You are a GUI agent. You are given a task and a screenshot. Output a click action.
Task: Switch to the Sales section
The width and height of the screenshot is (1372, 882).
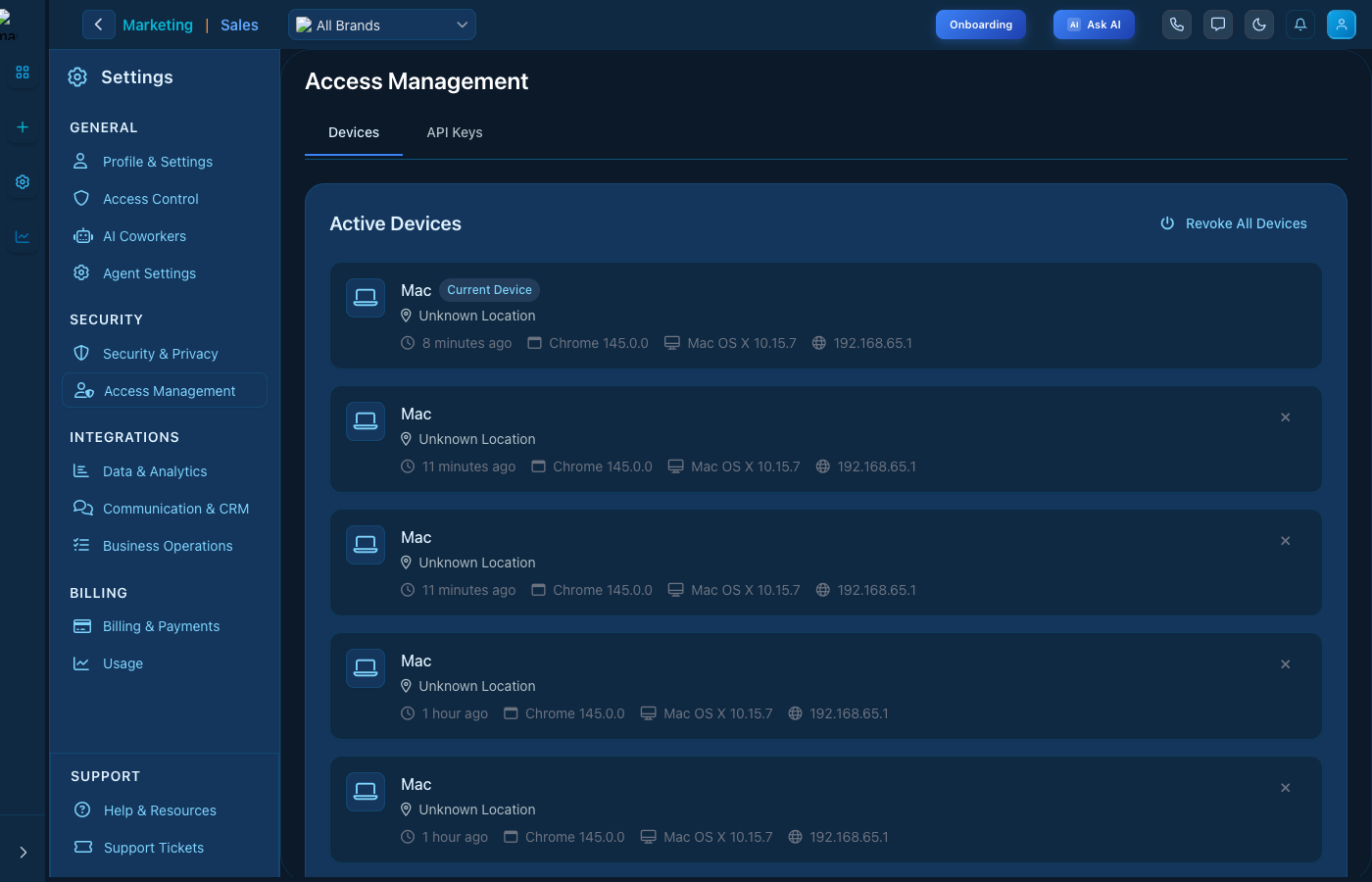point(239,25)
